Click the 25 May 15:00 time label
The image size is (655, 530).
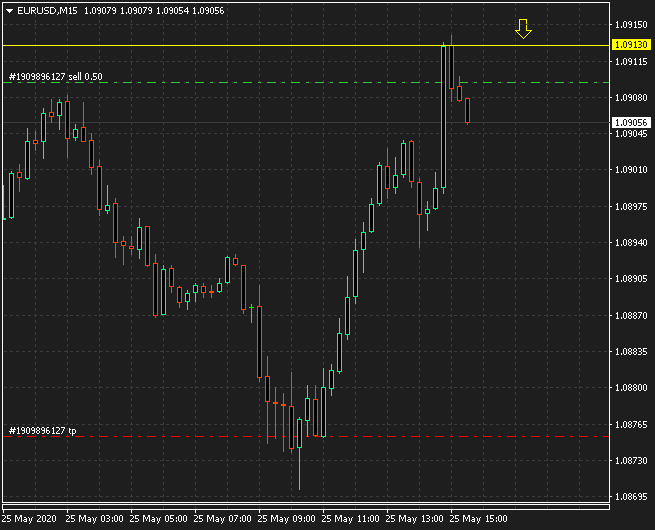click(x=478, y=519)
